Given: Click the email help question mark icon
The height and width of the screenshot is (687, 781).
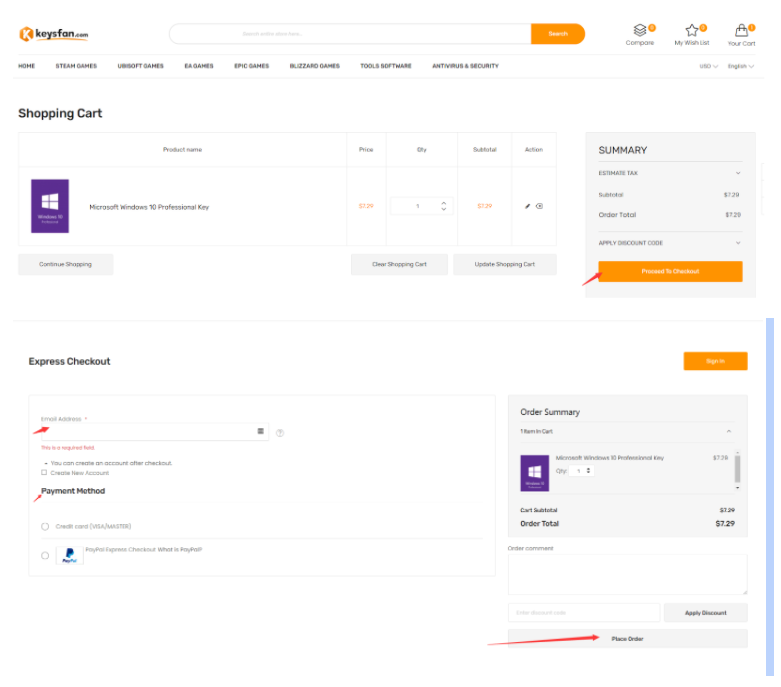Looking at the screenshot, I should click(280, 433).
